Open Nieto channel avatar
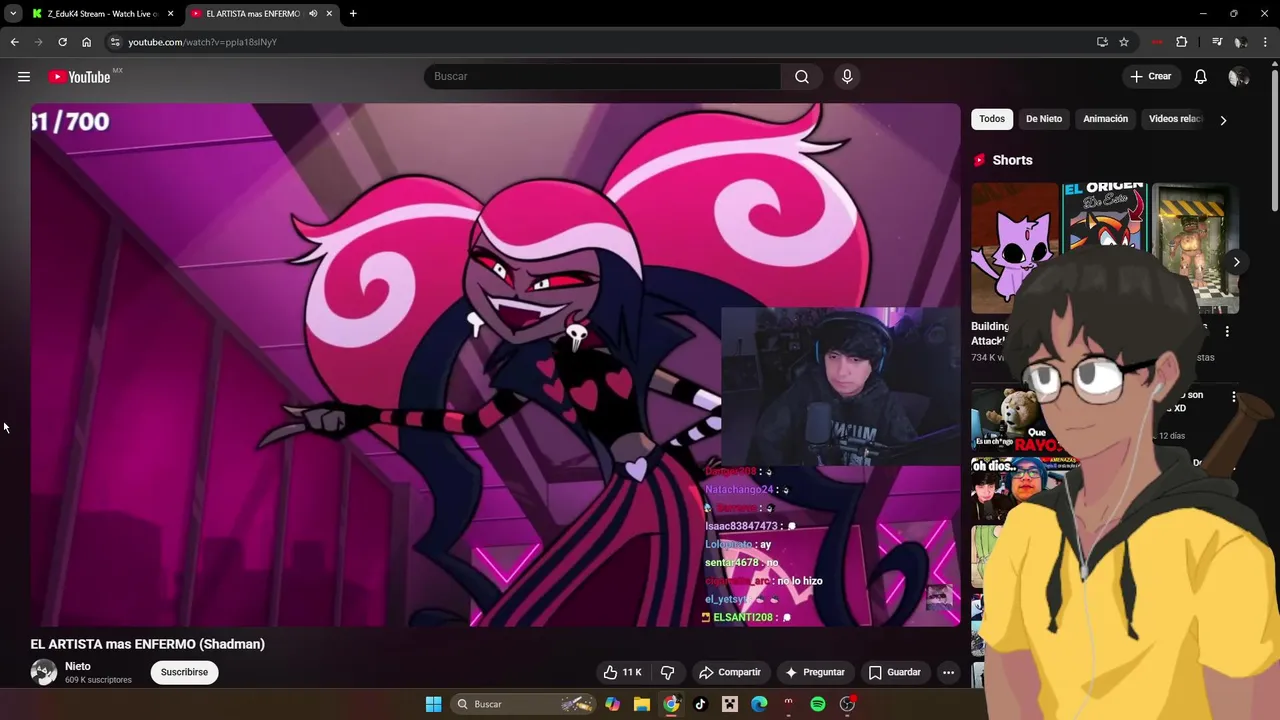Viewport: 1280px width, 720px height. (x=43, y=672)
